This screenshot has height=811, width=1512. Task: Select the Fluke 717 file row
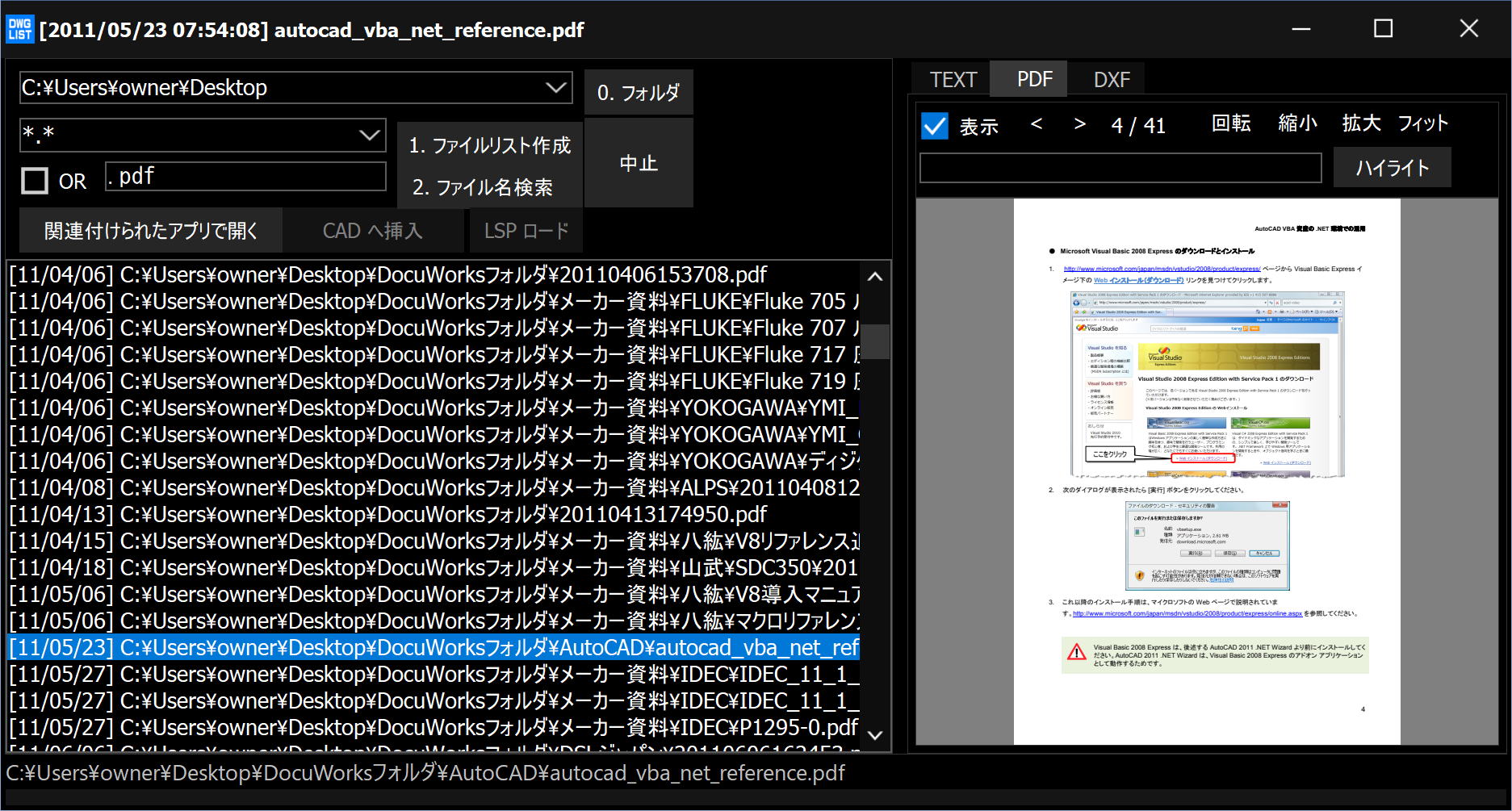(x=433, y=354)
